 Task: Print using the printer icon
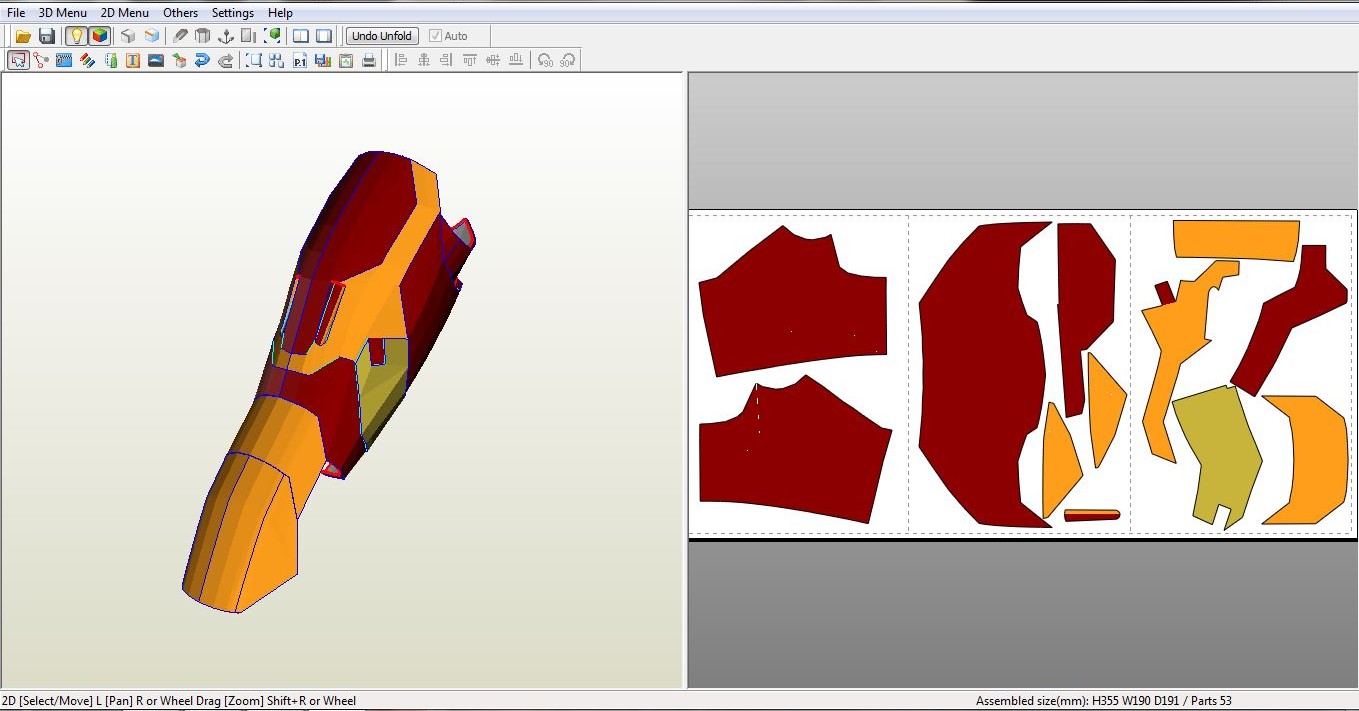369,60
